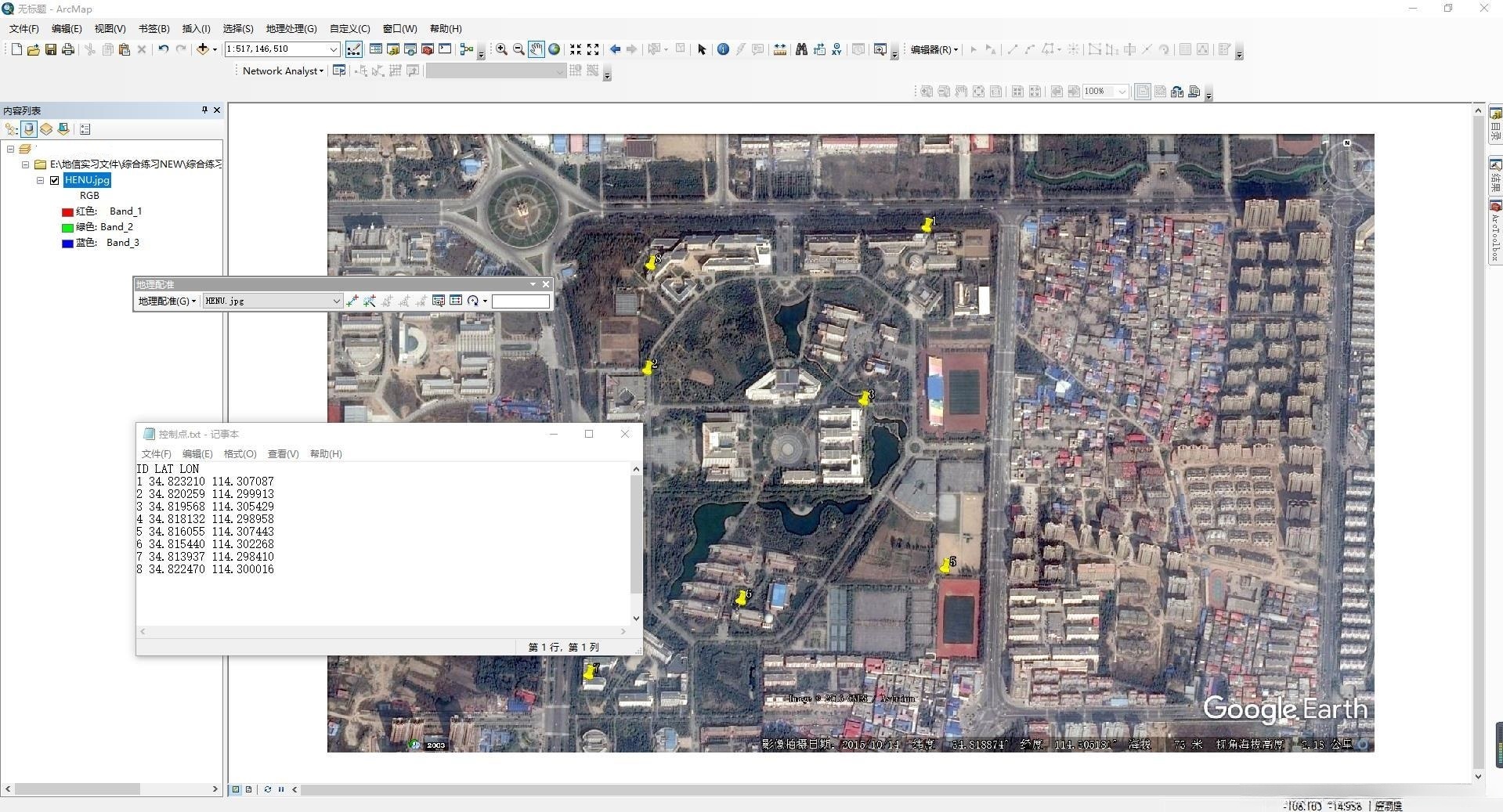The height and width of the screenshot is (812, 1503).
Task: Open the HENU.jpg georeferencing layer dropdown
Action: [x=336, y=301]
